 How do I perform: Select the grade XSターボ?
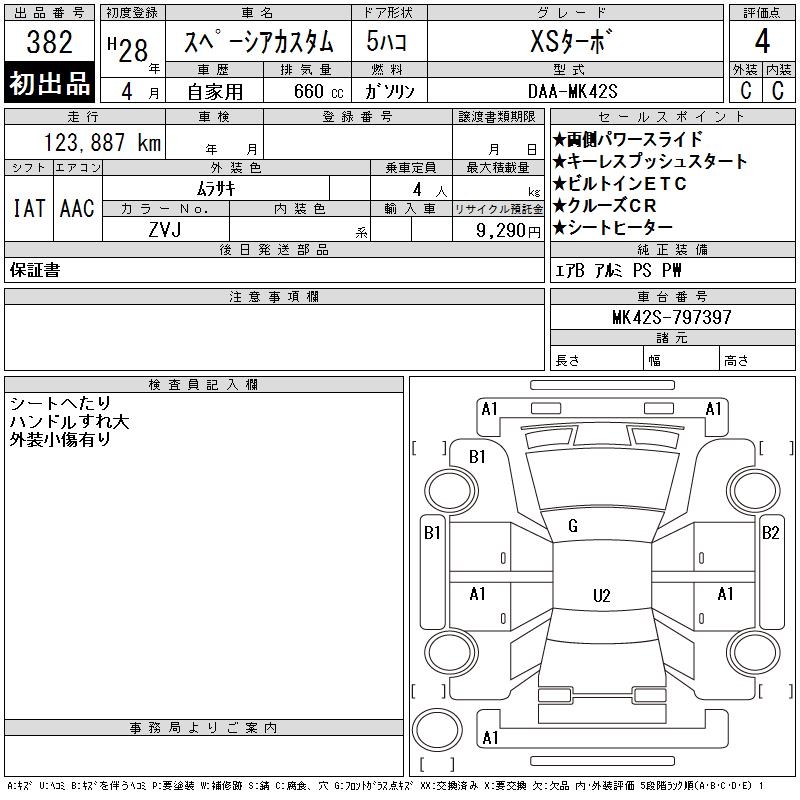tap(570, 41)
